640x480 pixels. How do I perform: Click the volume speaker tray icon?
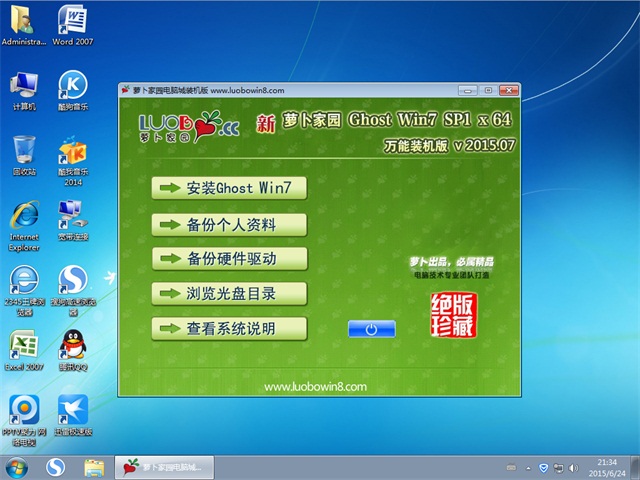pos(573,468)
